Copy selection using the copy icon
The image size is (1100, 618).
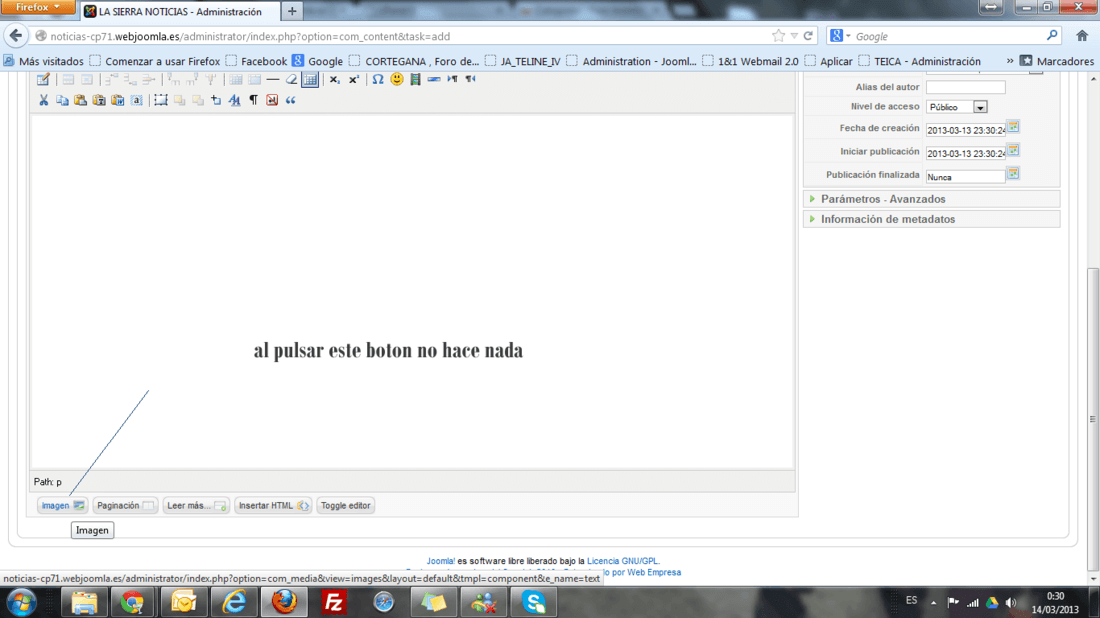pos(62,100)
